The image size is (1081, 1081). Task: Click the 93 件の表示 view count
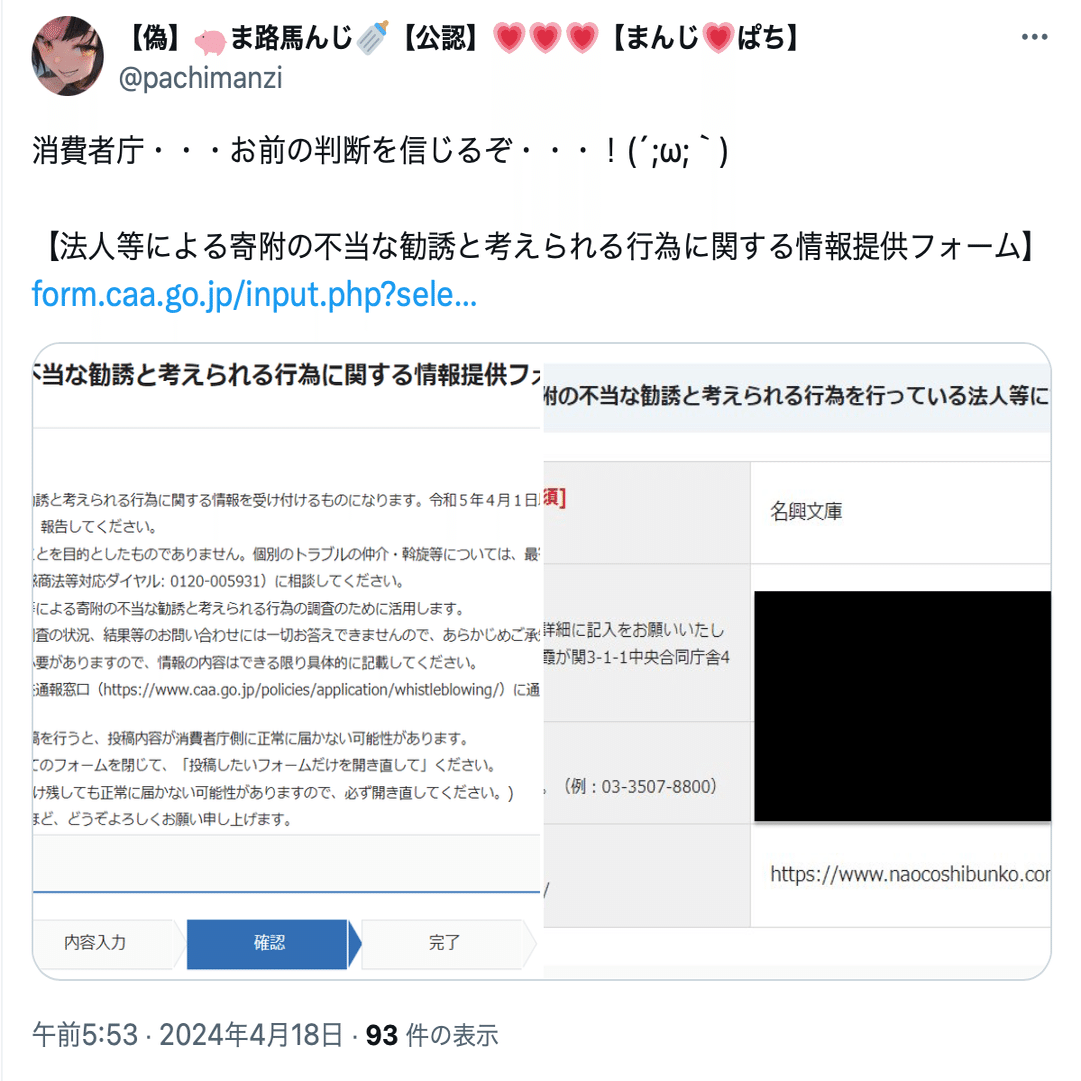point(432,1035)
